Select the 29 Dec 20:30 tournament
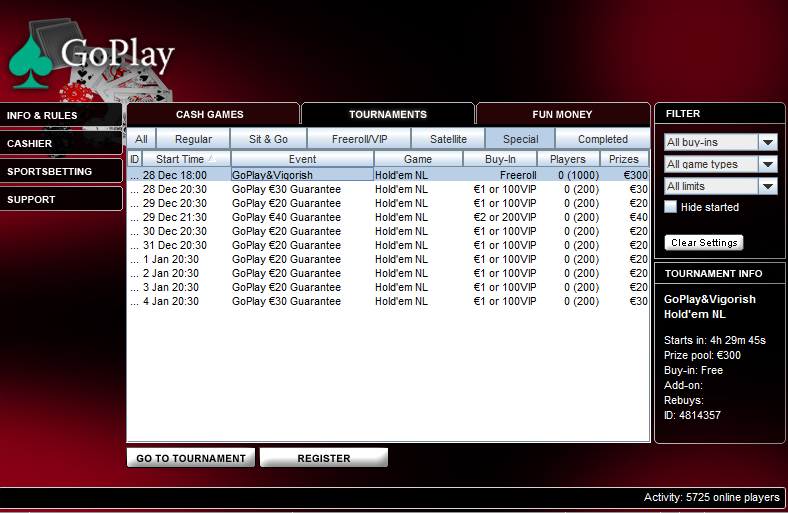 [x=388, y=203]
